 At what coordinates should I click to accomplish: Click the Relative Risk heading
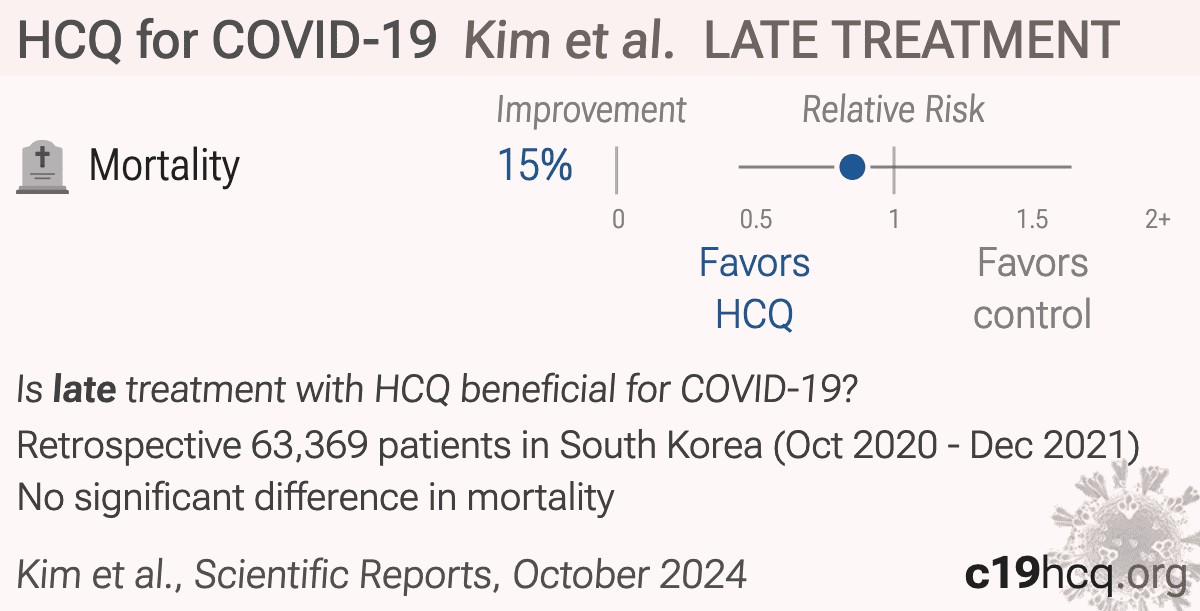pos(894,110)
